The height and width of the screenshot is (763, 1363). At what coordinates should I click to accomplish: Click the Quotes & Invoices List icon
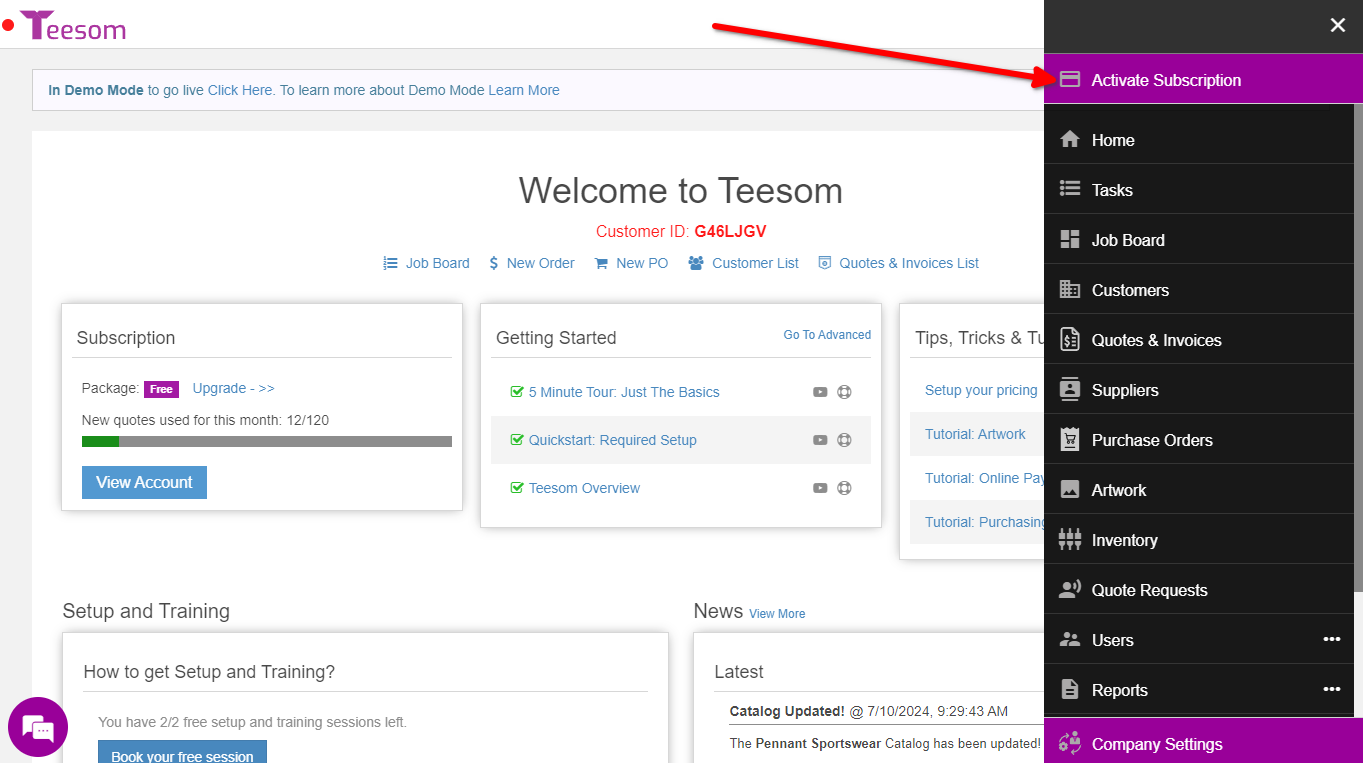(x=825, y=263)
